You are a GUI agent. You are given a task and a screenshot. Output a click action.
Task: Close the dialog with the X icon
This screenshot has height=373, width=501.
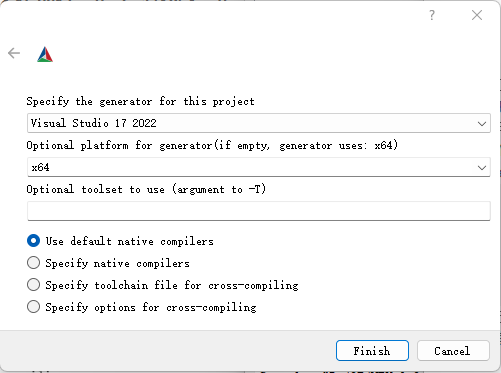(x=477, y=15)
